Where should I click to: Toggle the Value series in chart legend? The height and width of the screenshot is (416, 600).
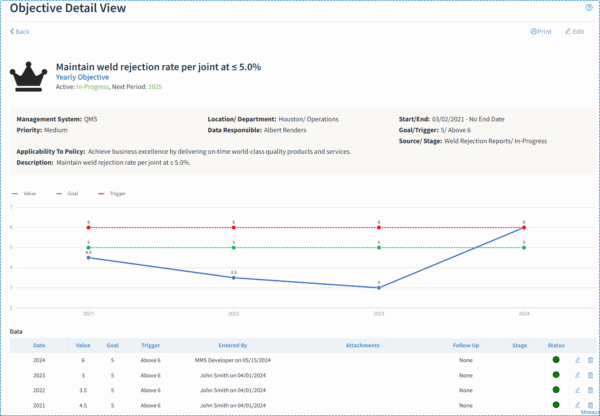(x=24, y=193)
